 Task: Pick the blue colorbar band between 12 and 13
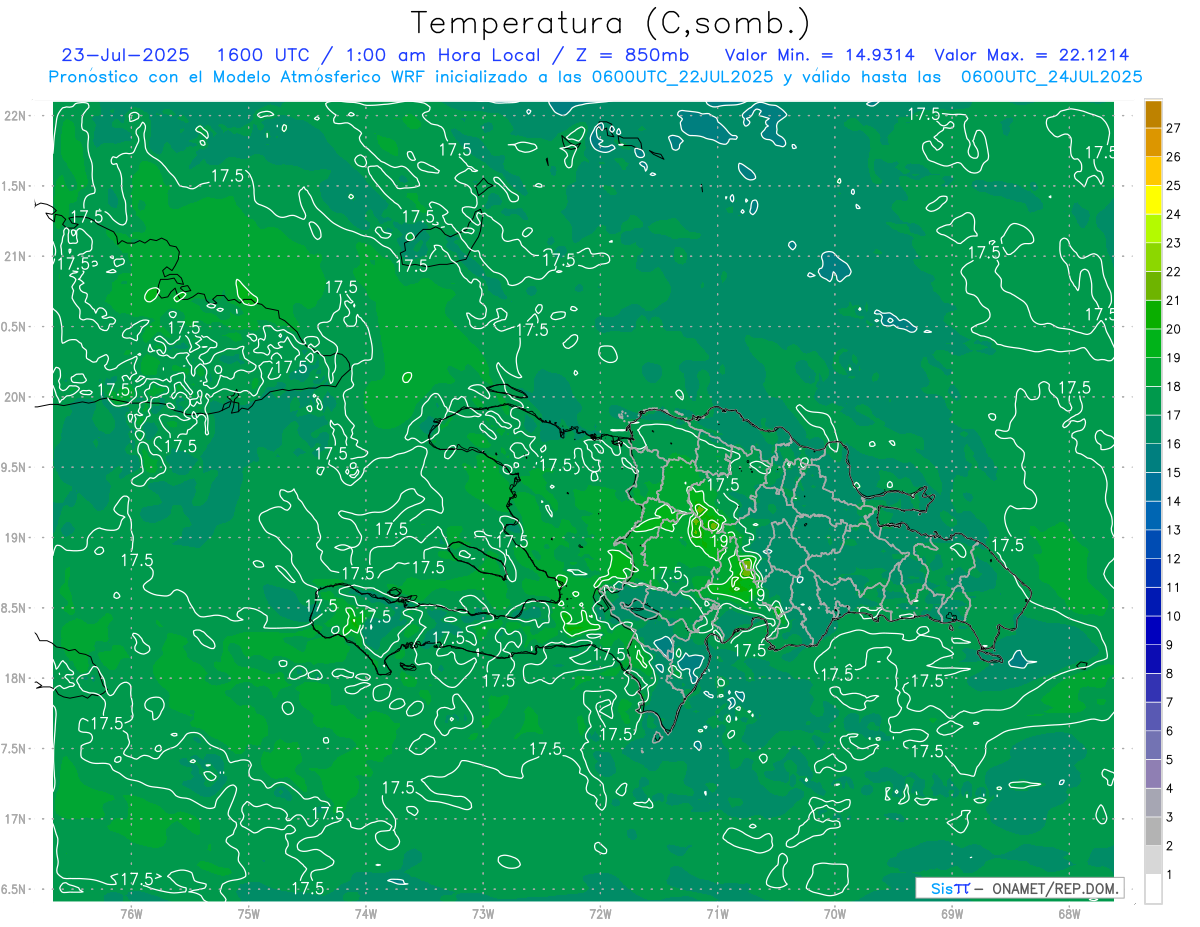point(1153,544)
